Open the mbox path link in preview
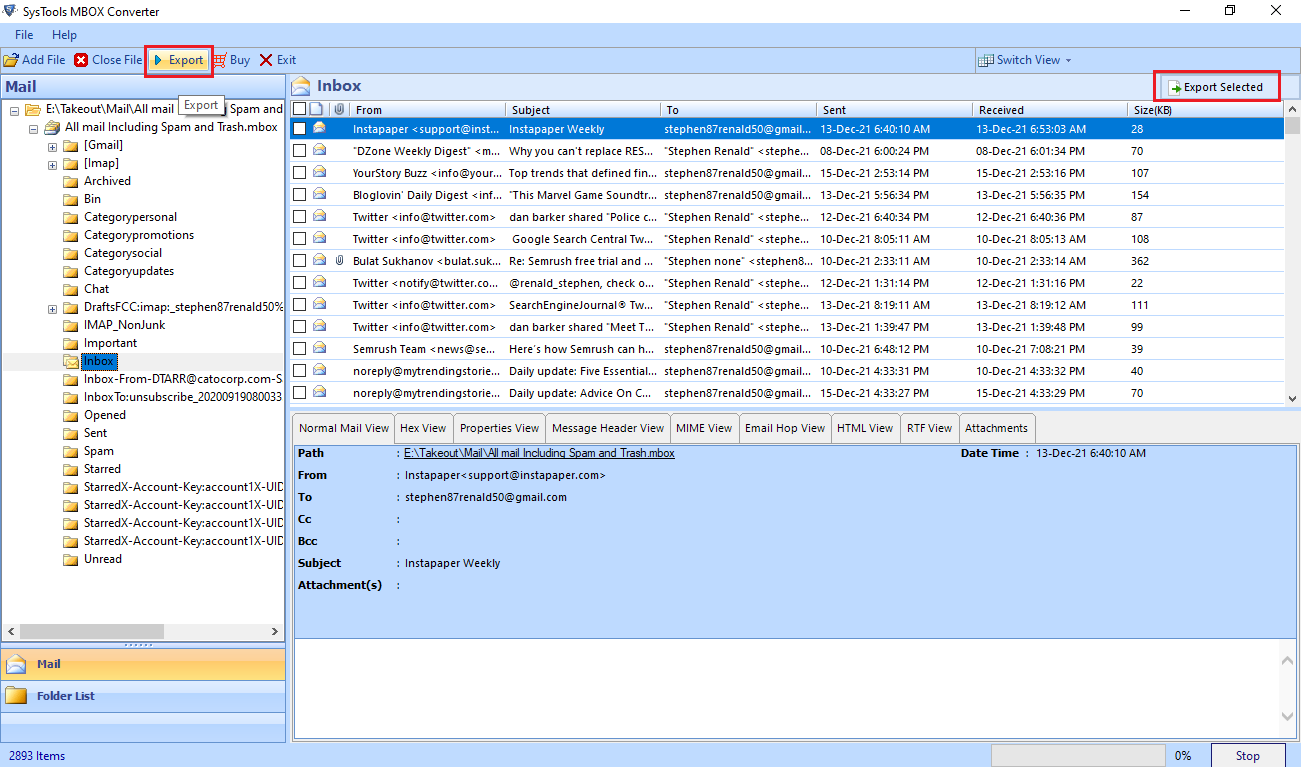The height and width of the screenshot is (767, 1301). [539, 453]
